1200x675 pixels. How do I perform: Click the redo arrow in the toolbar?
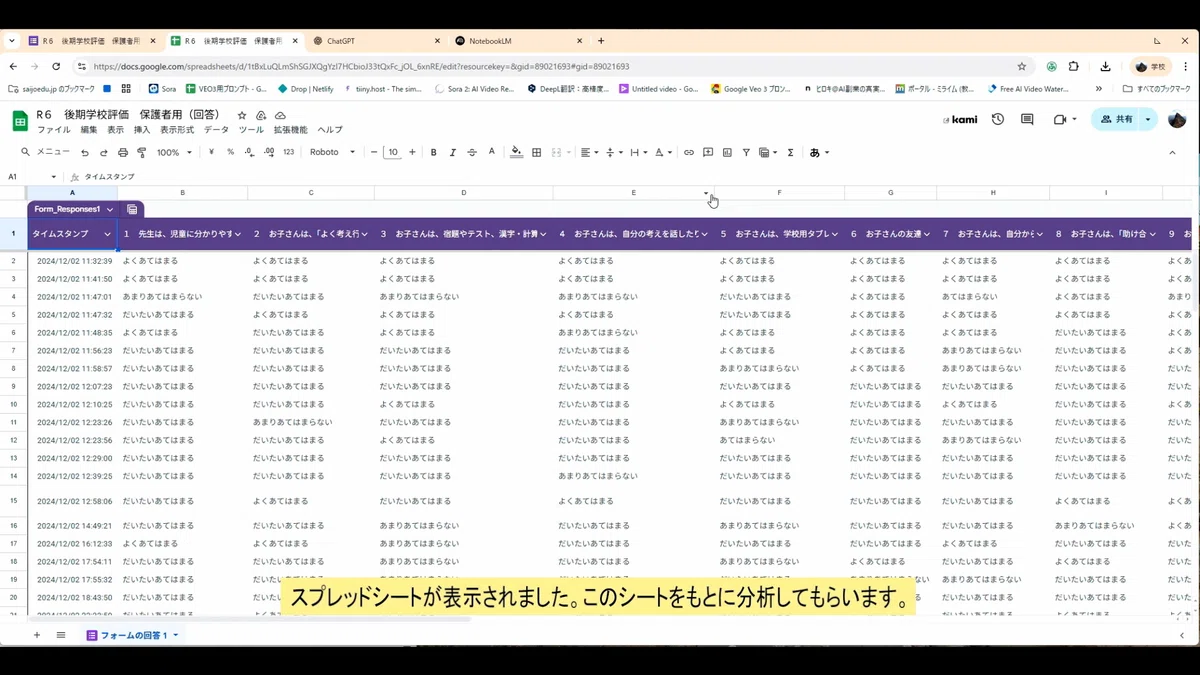[x=104, y=153]
